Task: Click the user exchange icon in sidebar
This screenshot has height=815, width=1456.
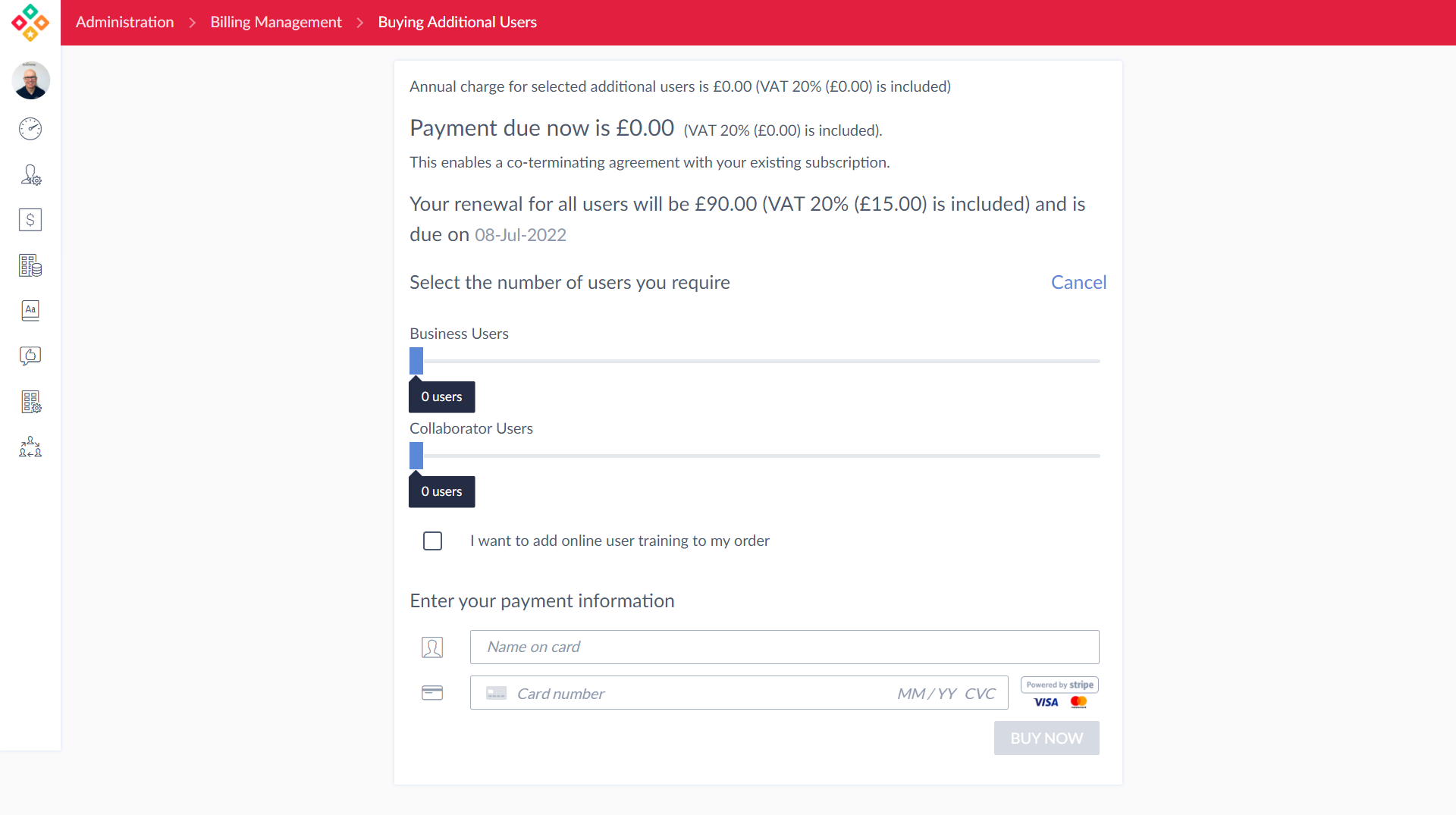Action: [x=30, y=447]
